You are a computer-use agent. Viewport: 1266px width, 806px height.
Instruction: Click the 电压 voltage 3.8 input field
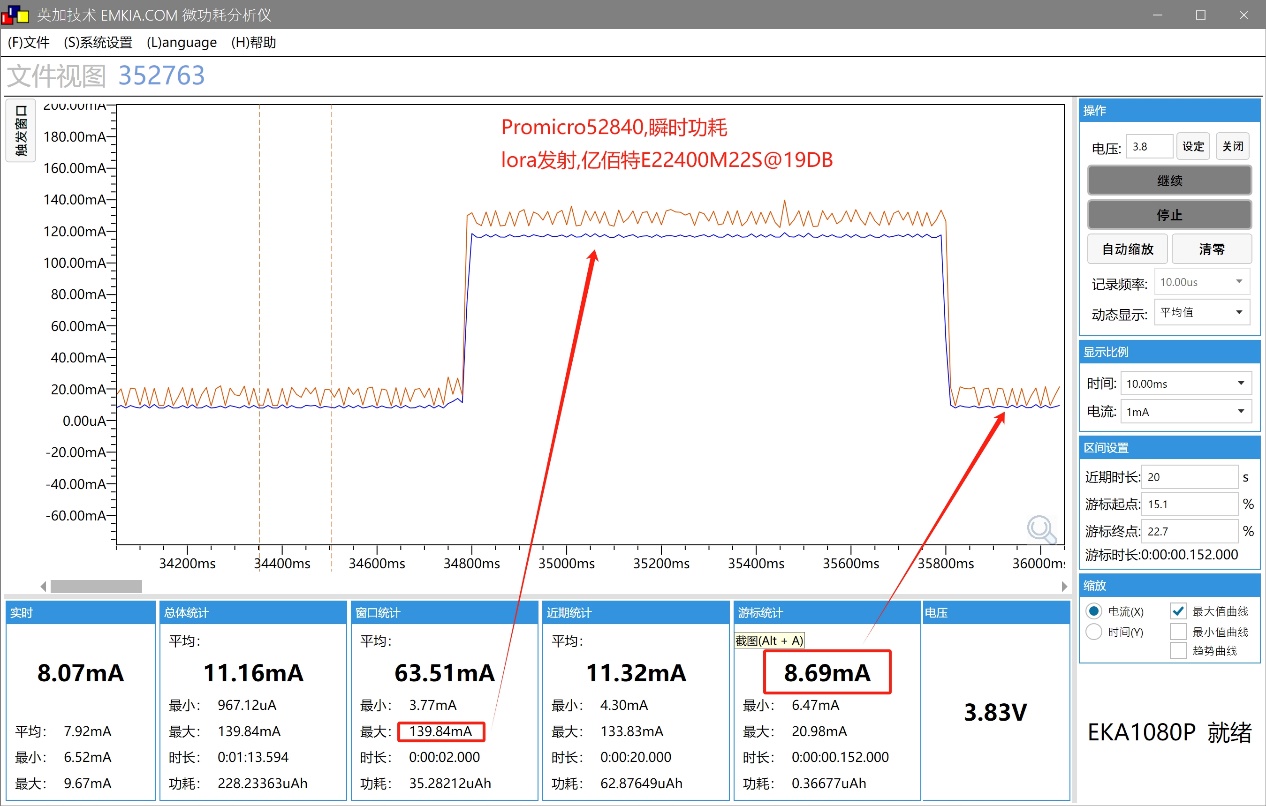point(1148,146)
